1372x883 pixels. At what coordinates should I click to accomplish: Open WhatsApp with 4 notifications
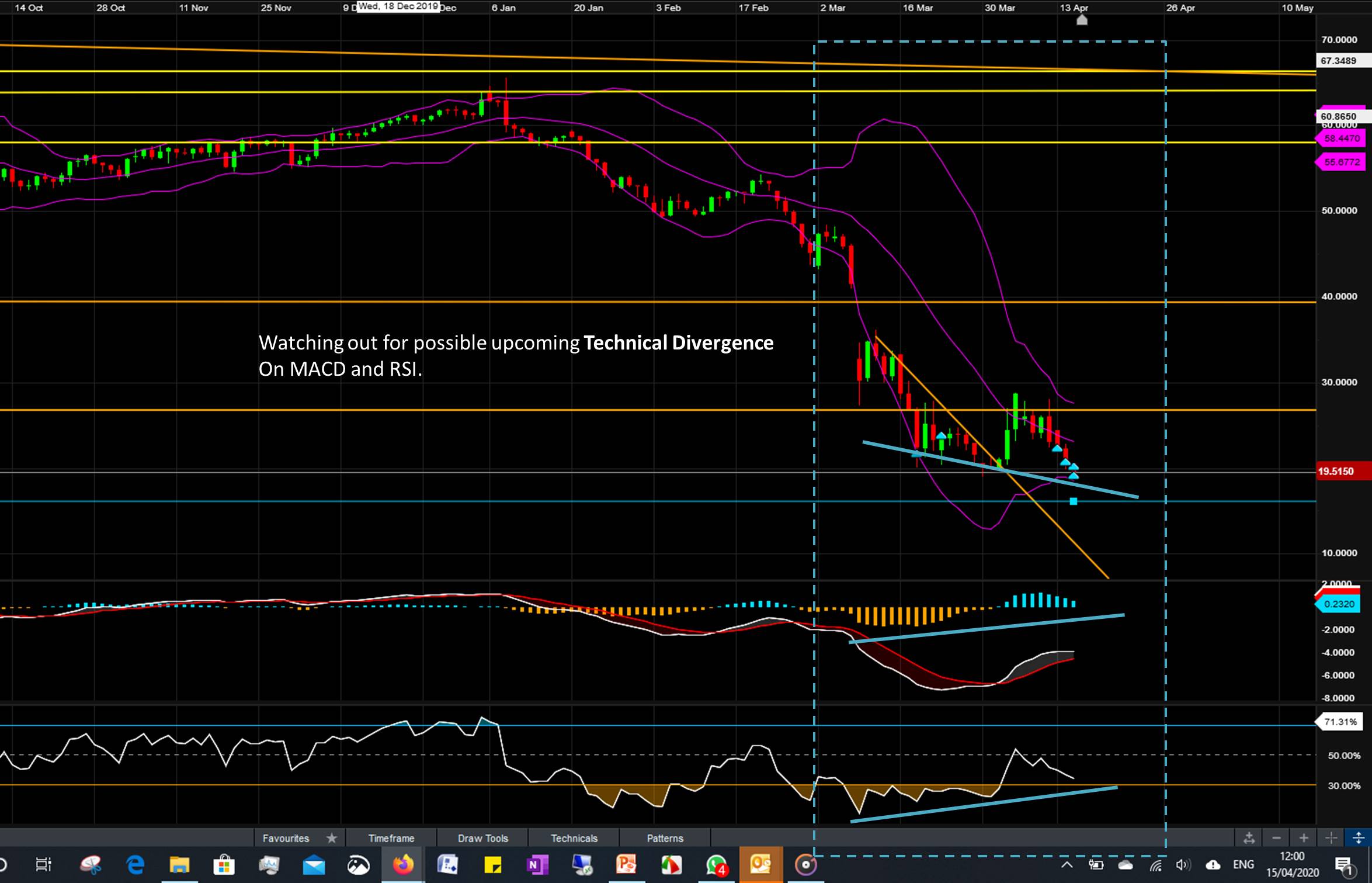[716, 864]
